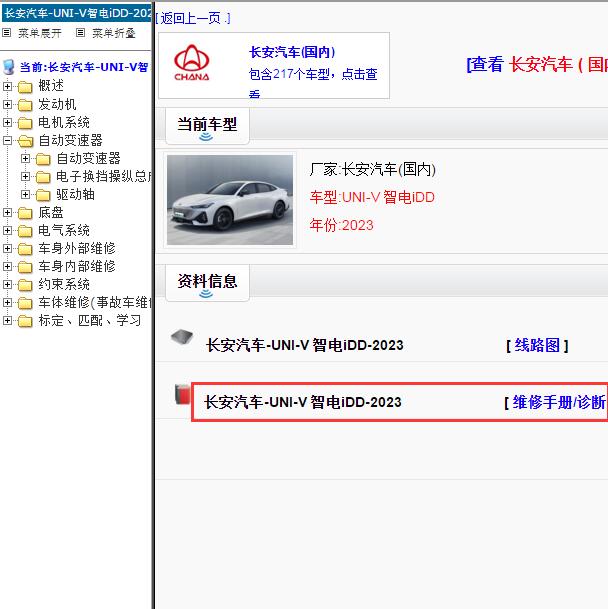This screenshot has height=609, width=608.
Task: Click the blue 长安汽车-UNI-V智电iDD title bar
Action: [x=77, y=13]
